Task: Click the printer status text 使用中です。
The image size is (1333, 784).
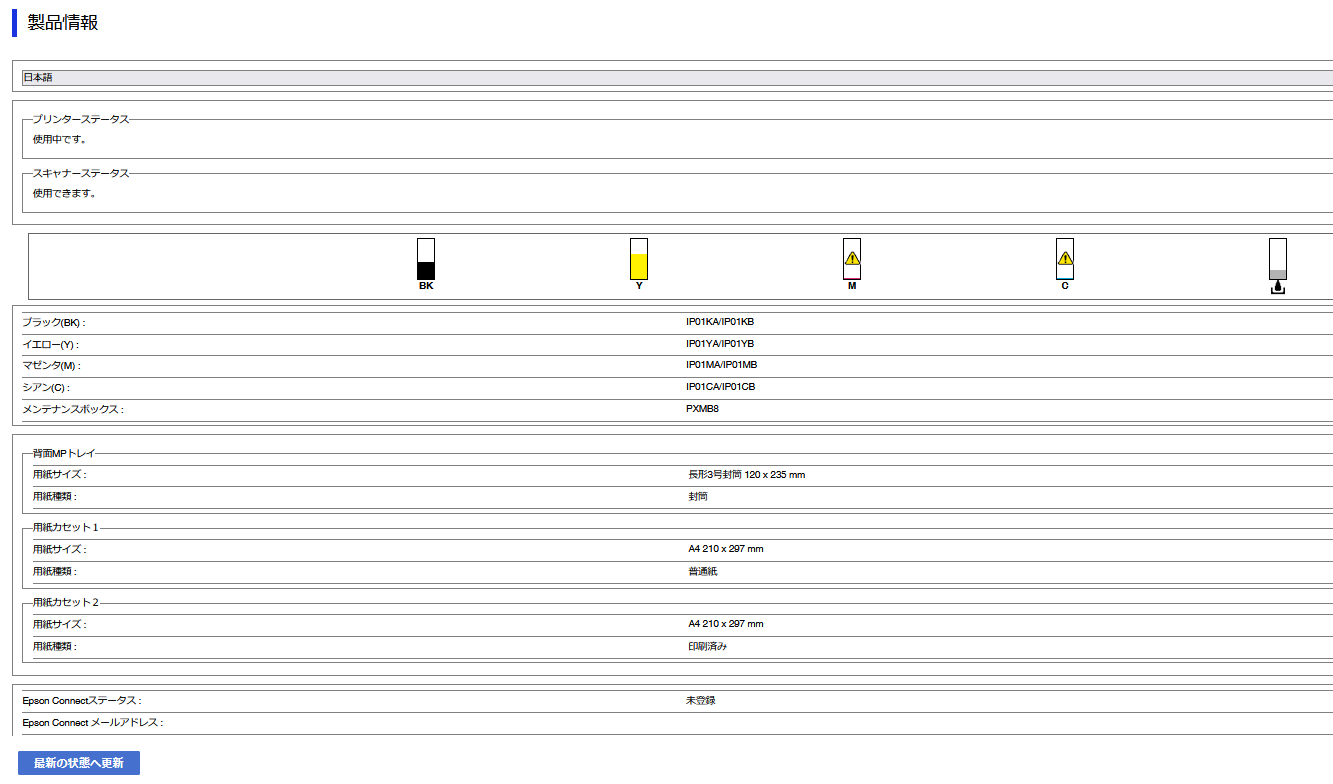Action: 59,139
